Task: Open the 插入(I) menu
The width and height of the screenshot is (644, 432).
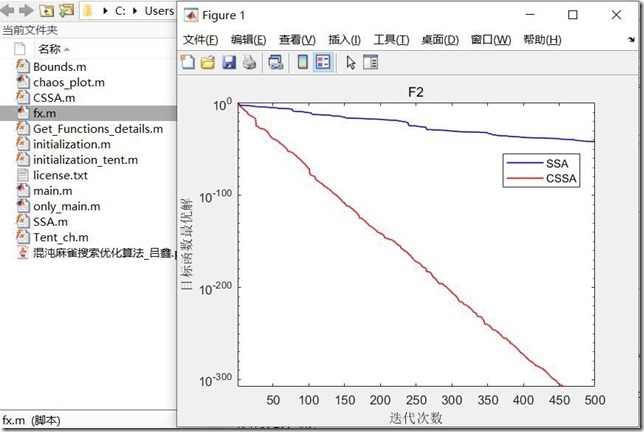Action: tap(344, 40)
